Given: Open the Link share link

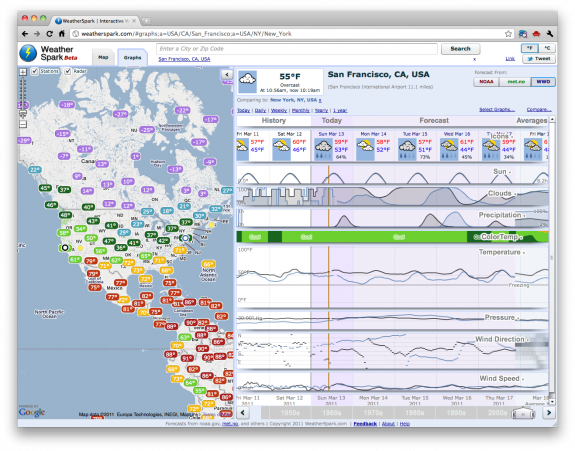Looking at the screenshot, I should [510, 59].
